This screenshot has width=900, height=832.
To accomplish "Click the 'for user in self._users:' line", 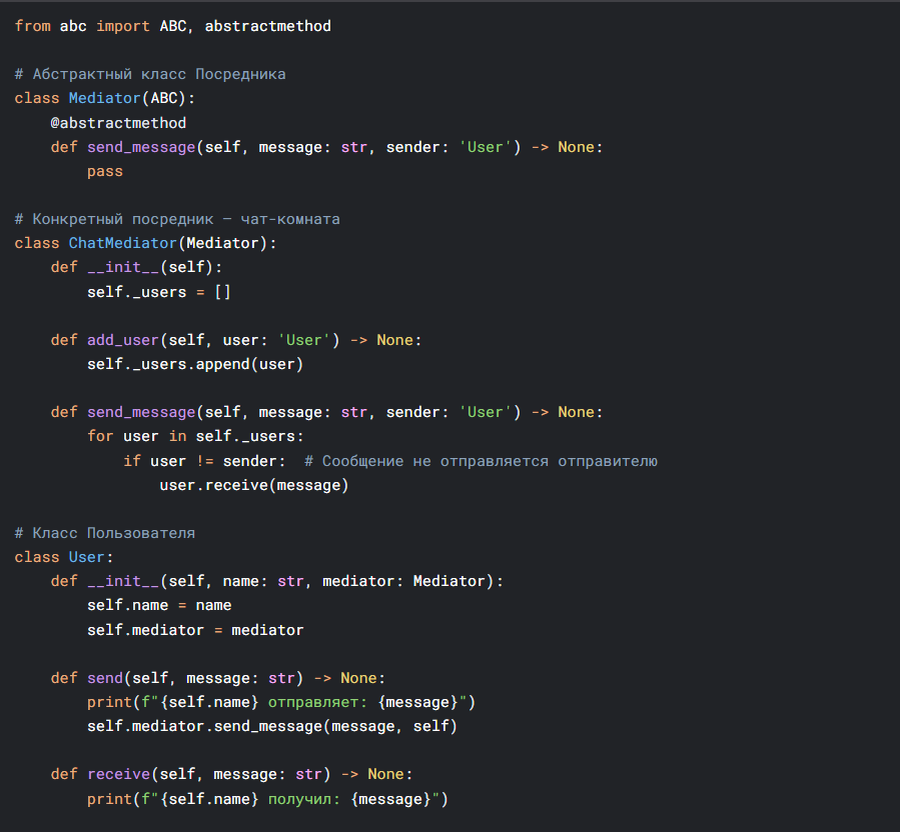I will click(195, 437).
